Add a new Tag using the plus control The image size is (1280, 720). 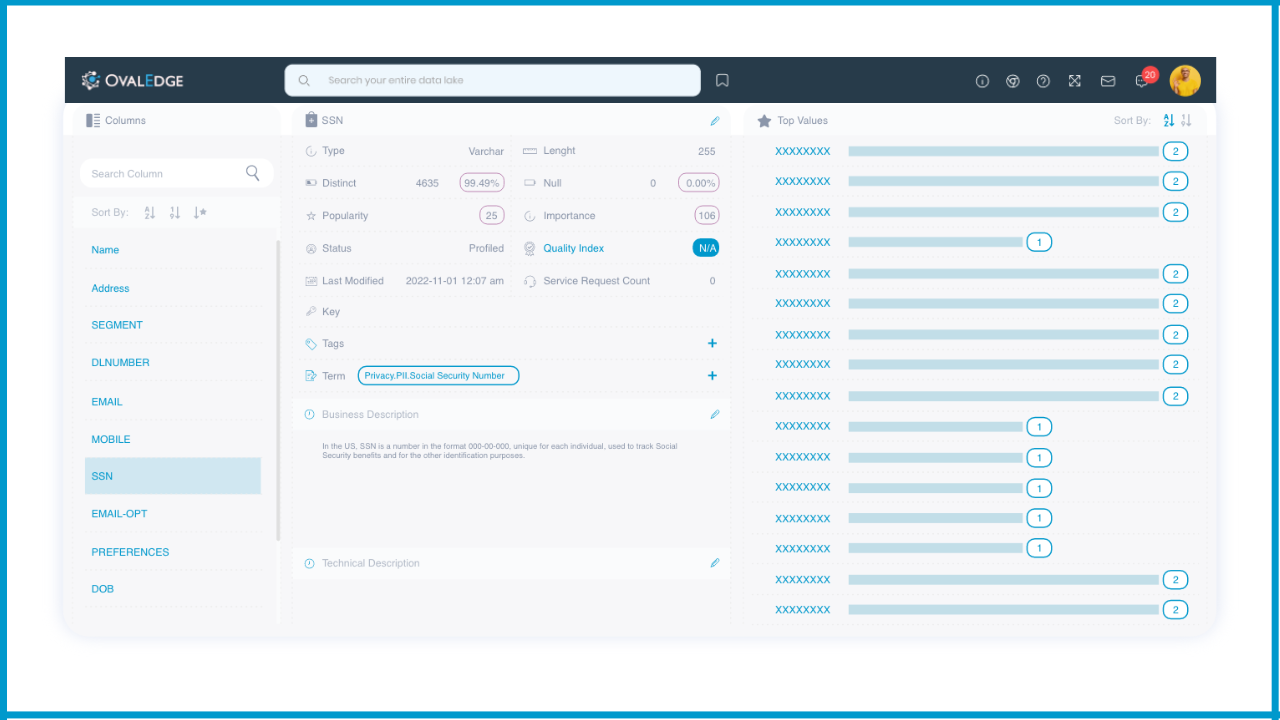point(712,343)
